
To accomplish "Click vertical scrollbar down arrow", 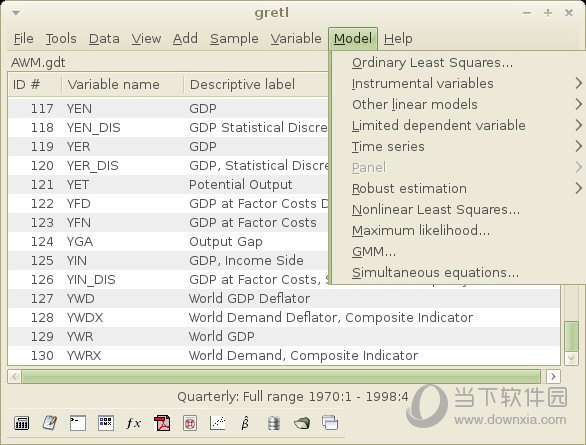I will pyautogui.click(x=571, y=359).
